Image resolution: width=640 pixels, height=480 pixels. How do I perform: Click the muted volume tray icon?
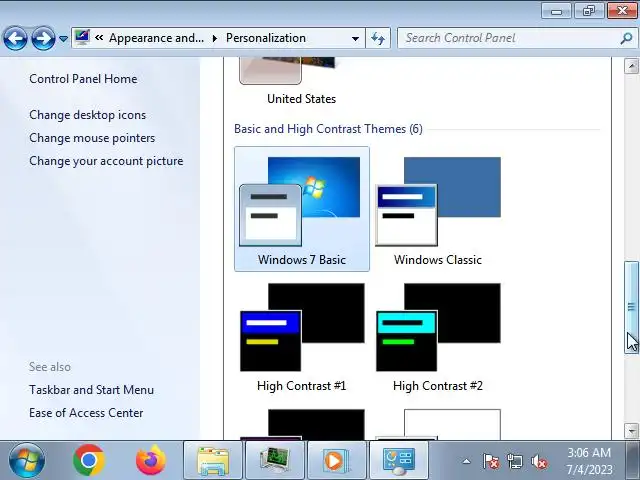click(x=539, y=462)
